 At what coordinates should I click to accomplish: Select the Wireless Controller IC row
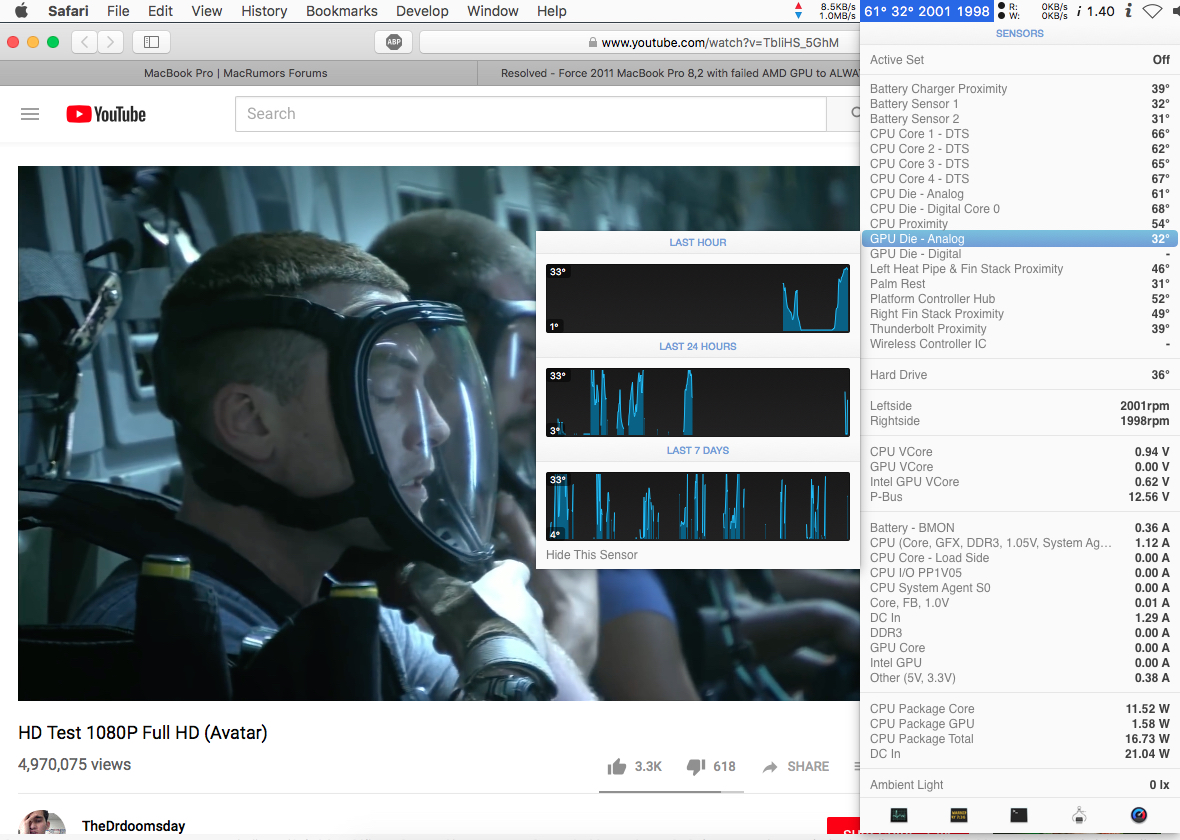(x=1020, y=344)
